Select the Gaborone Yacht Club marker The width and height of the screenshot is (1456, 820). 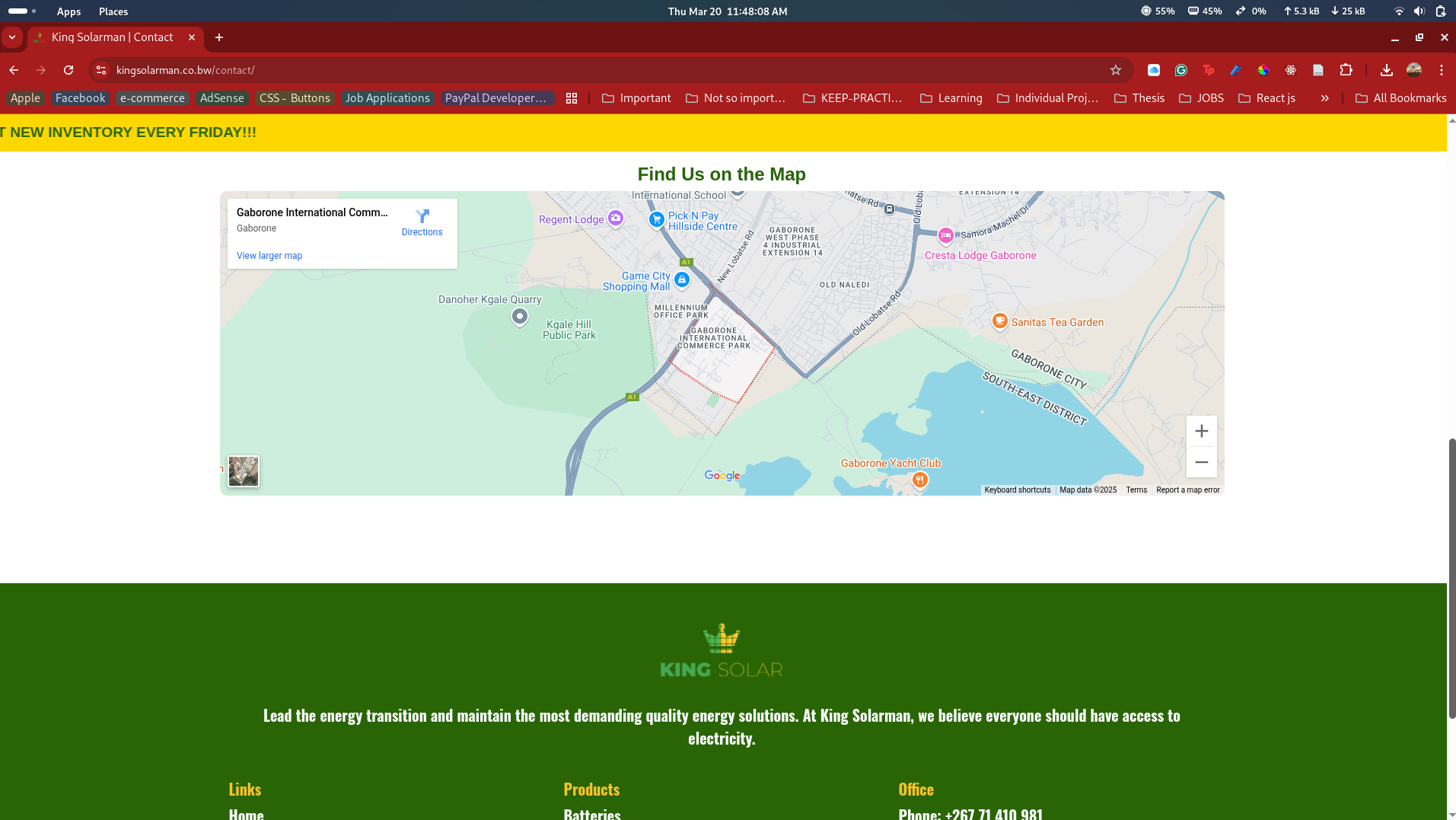[919, 480]
